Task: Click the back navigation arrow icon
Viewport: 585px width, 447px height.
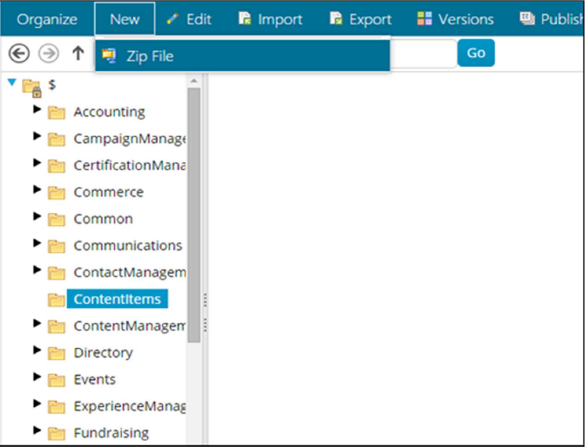Action: click(19, 53)
